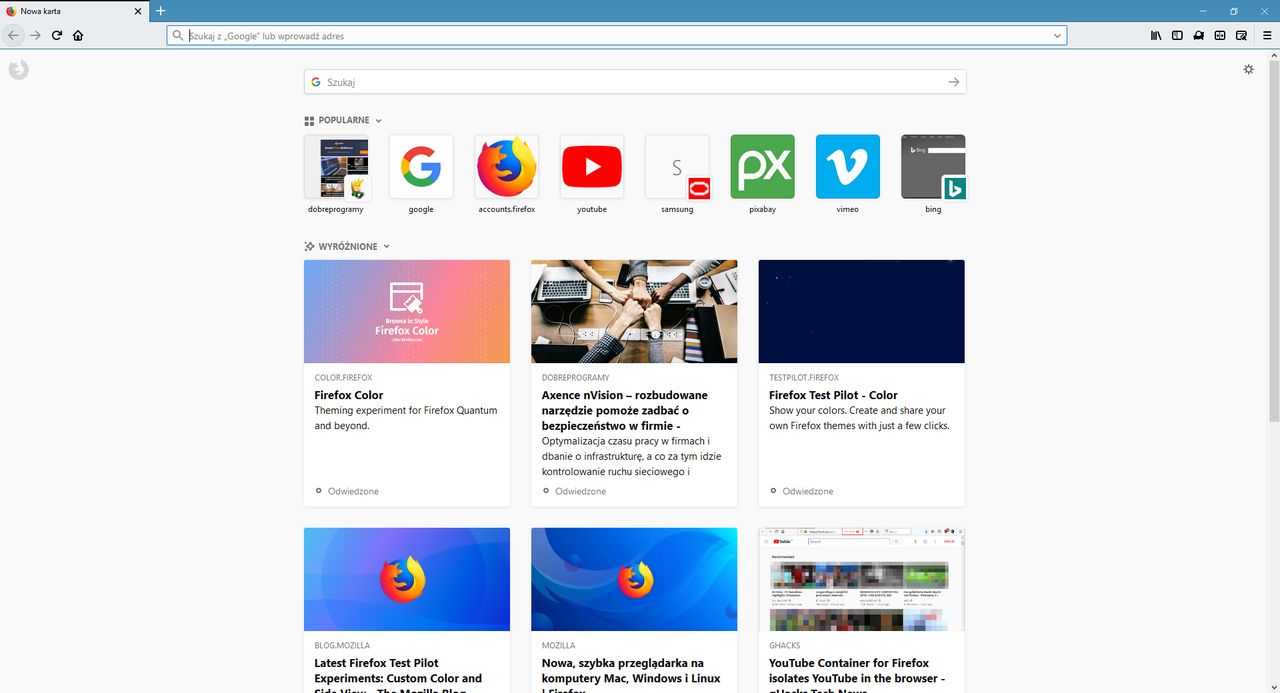Click Odwiedzone under Test Pilot card
Screen dimensions: 1280x693
(x=808, y=492)
